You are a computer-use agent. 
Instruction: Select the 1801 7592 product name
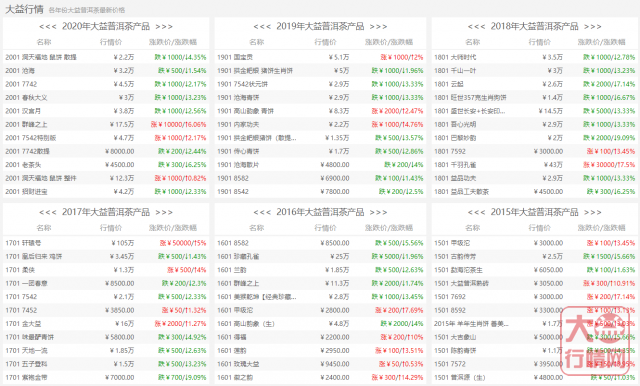(450, 151)
